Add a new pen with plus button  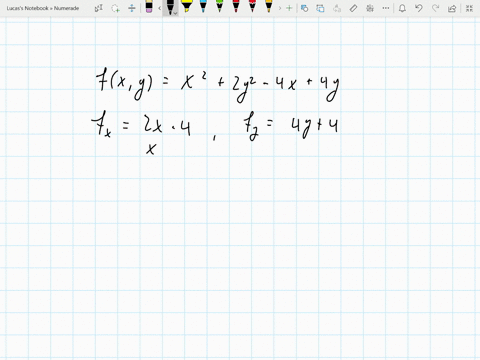click(289, 8)
